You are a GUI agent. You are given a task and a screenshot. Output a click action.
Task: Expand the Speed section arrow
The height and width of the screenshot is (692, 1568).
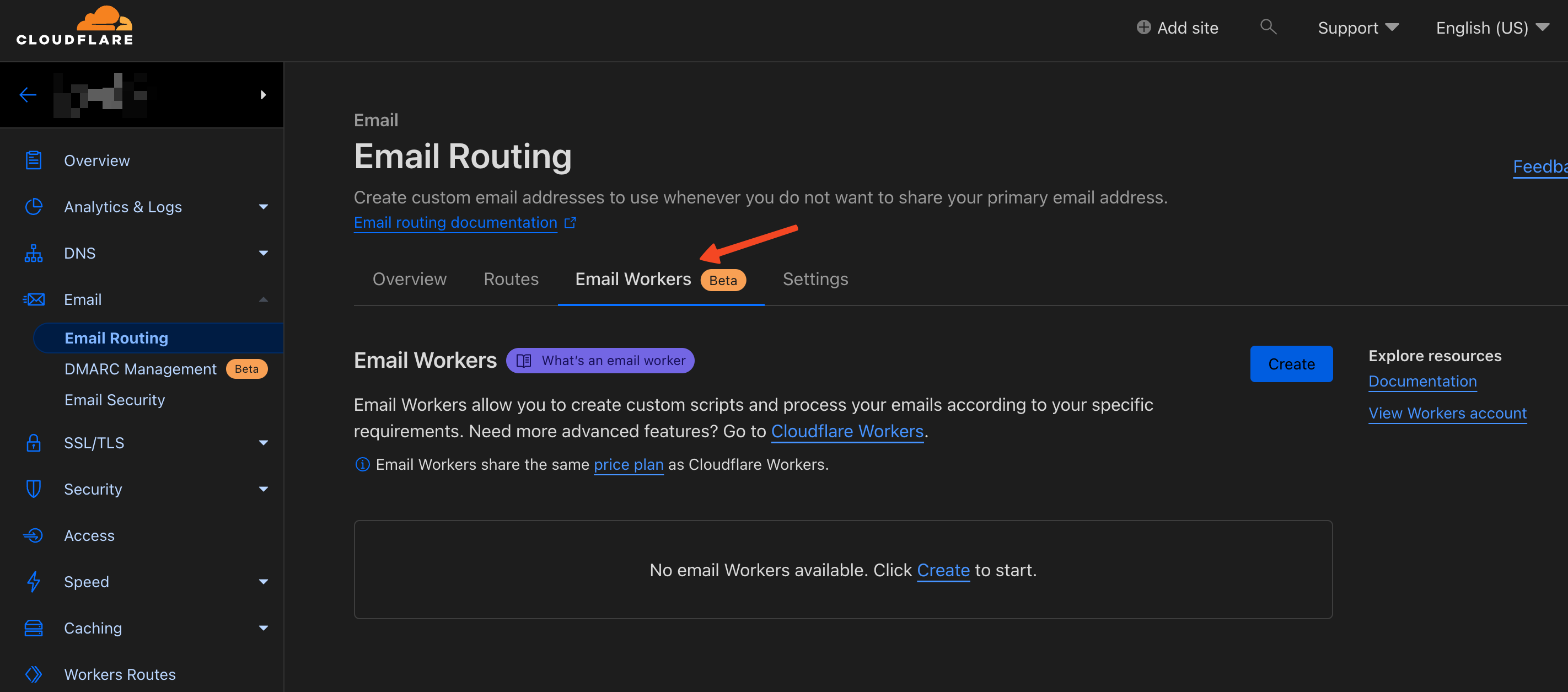(x=264, y=582)
